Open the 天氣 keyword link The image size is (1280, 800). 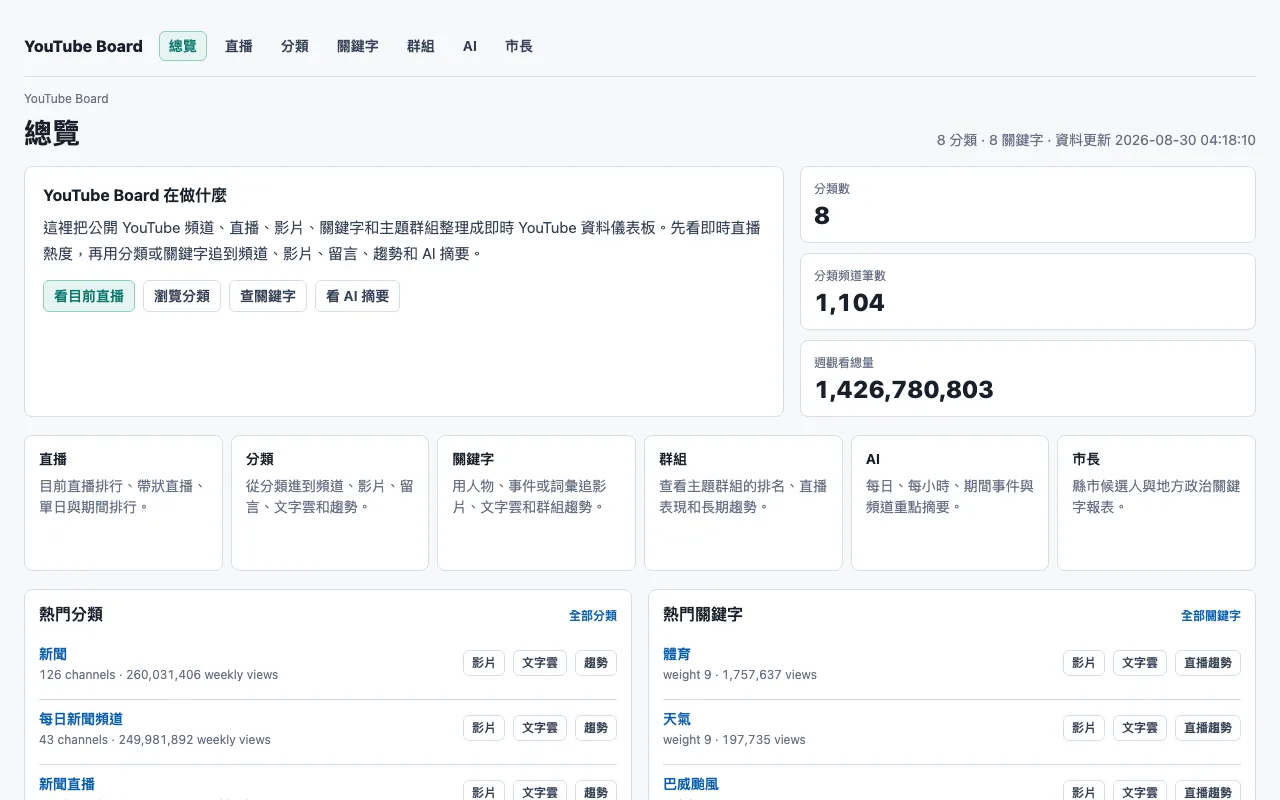(677, 719)
